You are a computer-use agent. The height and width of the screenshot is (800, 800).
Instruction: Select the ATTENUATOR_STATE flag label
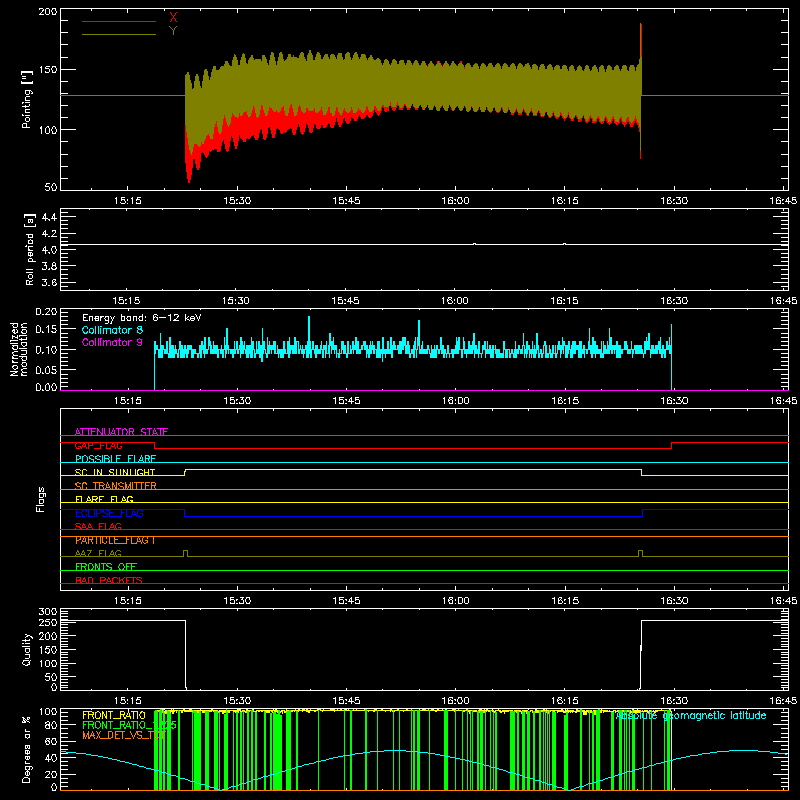(x=121, y=432)
